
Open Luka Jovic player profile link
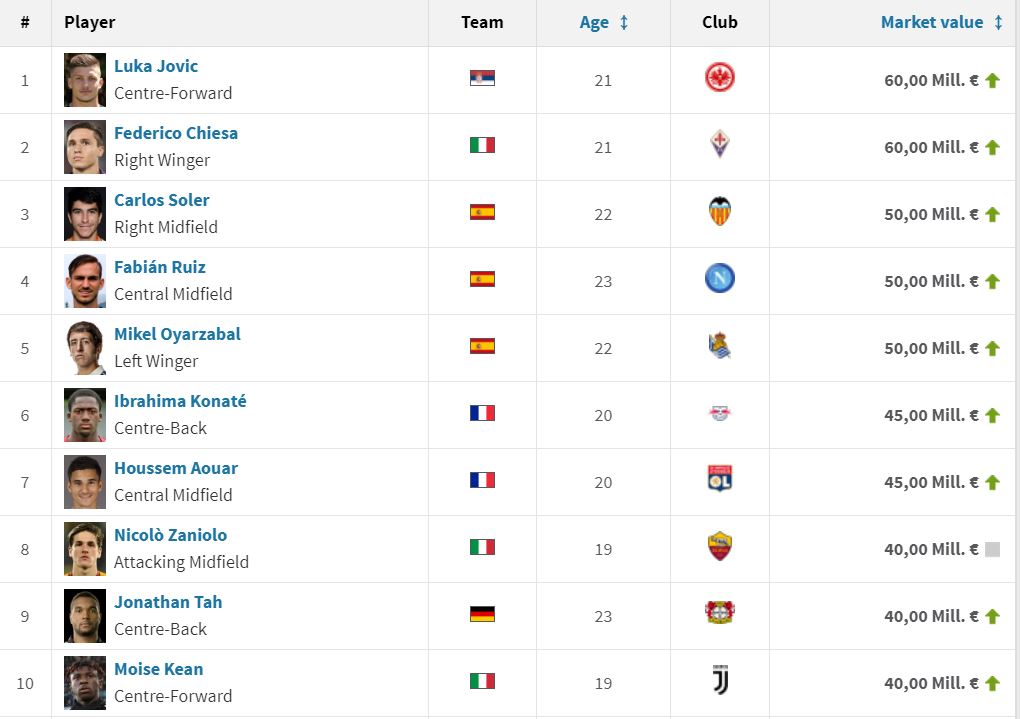pos(156,66)
